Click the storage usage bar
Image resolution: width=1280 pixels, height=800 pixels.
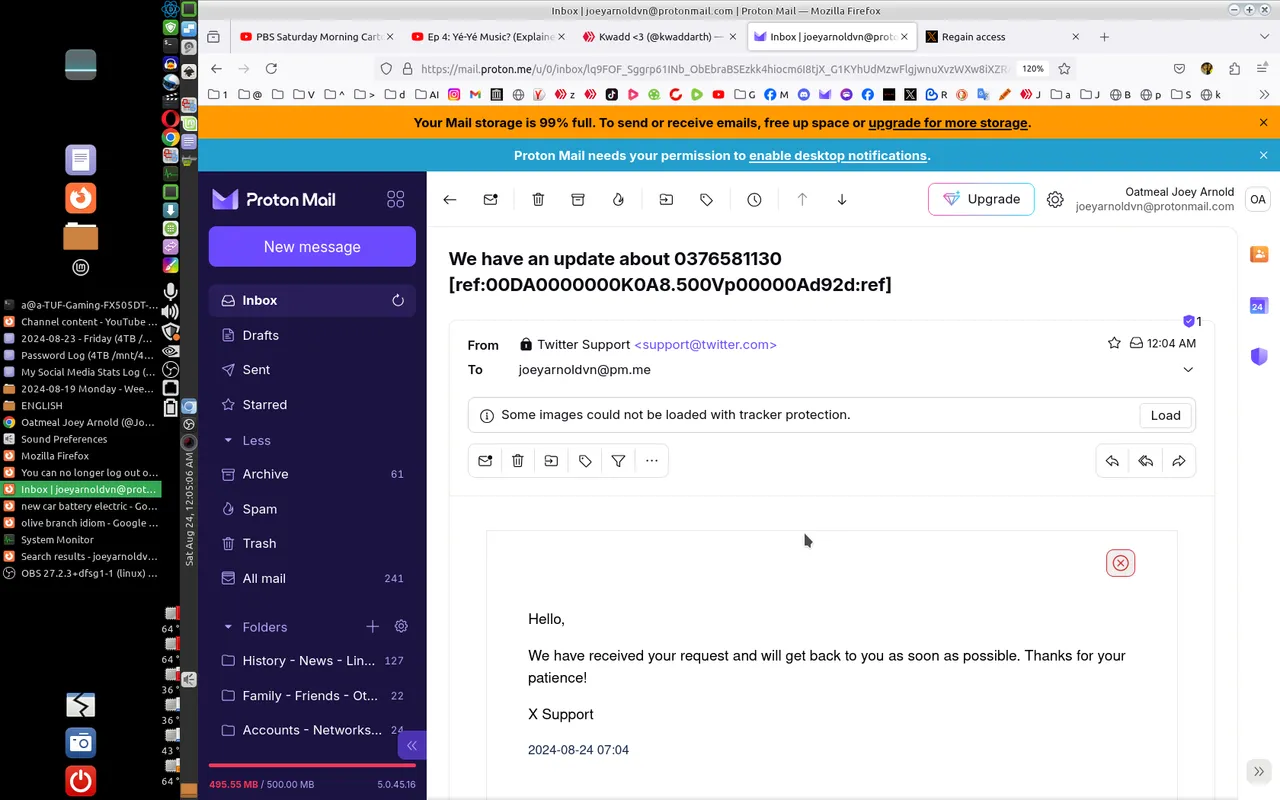(x=312, y=766)
